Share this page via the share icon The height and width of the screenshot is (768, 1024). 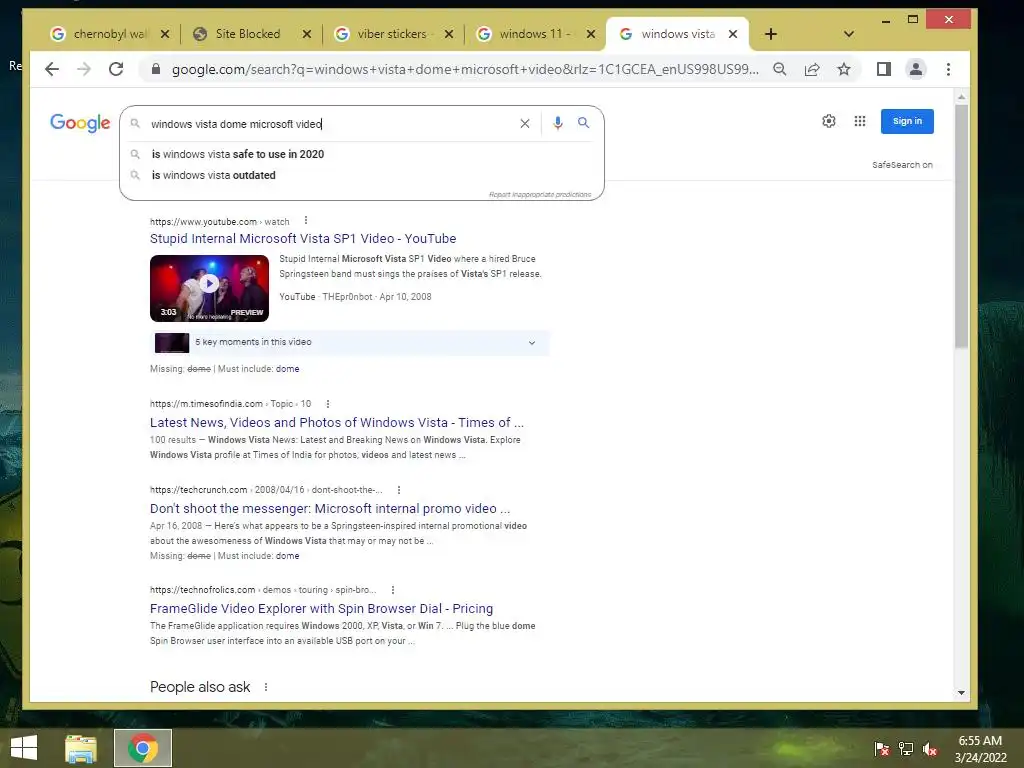pos(812,69)
